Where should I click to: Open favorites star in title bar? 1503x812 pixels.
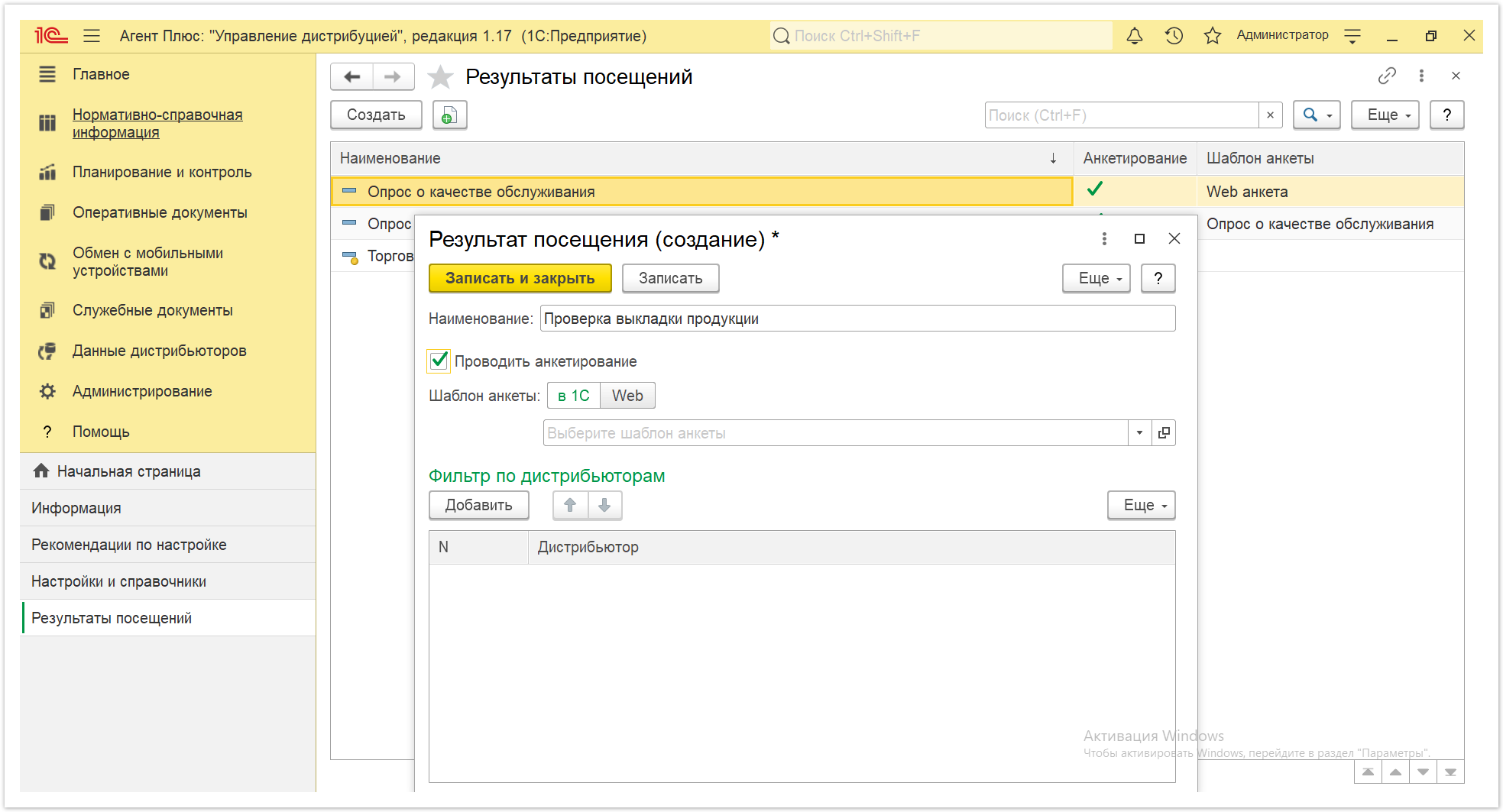coord(1213,36)
